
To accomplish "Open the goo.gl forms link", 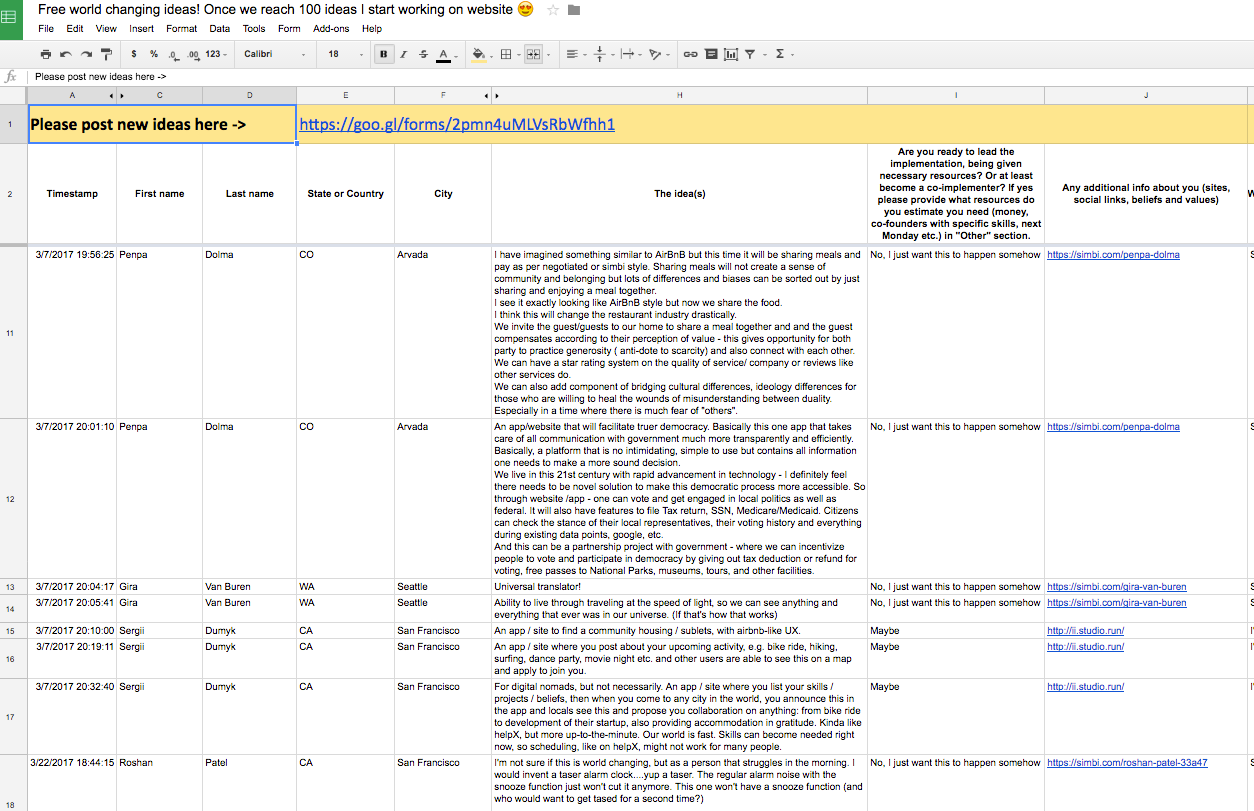I will coord(457,125).
